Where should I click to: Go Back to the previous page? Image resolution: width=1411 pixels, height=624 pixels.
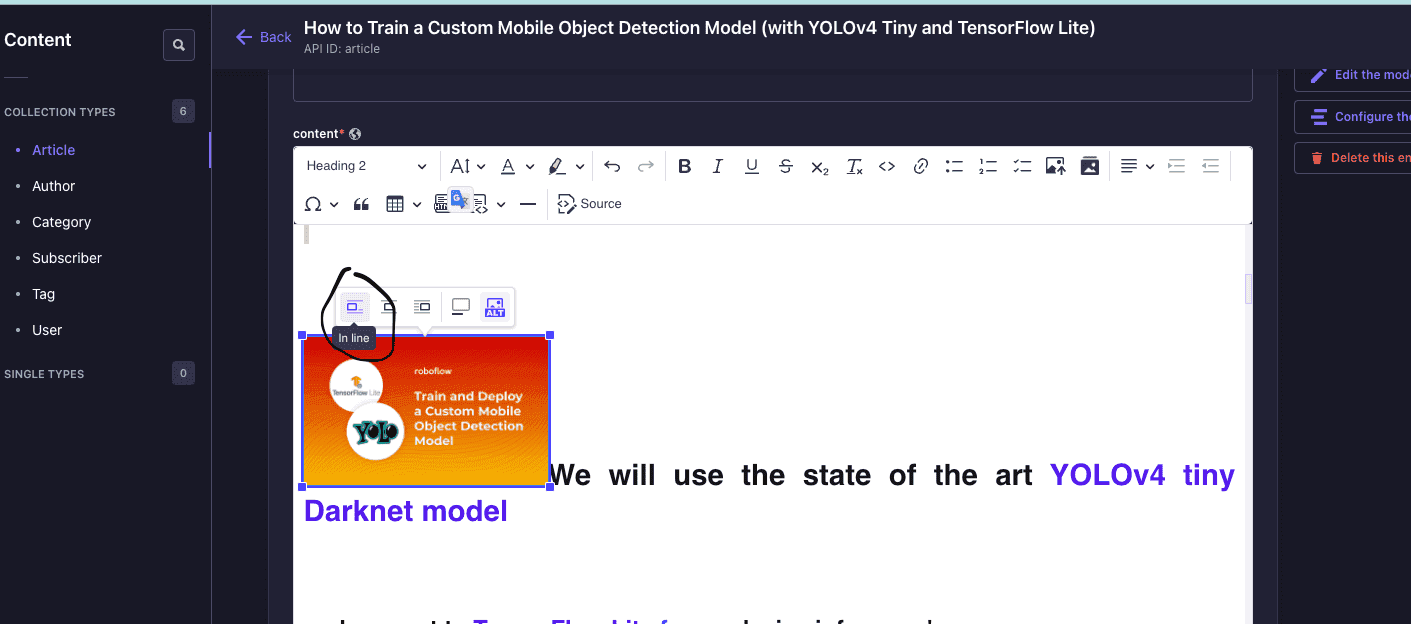[264, 37]
